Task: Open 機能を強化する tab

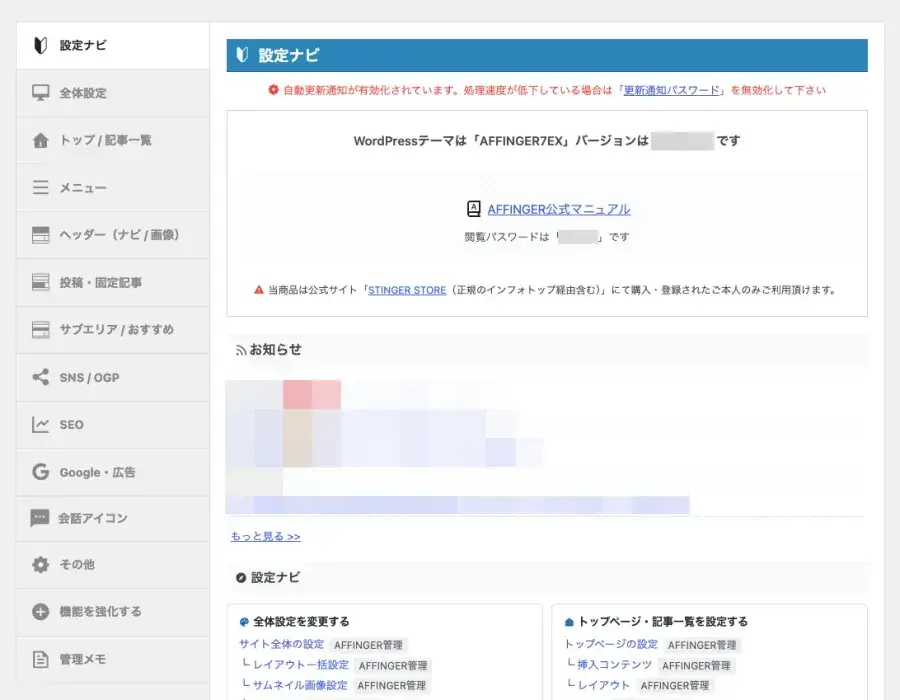Action: [x=113, y=612]
